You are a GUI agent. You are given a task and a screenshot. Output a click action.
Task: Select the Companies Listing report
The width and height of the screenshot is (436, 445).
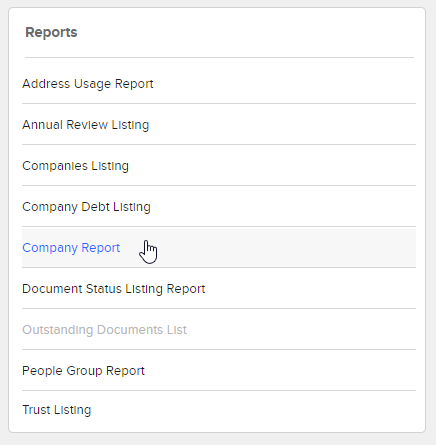pos(75,166)
